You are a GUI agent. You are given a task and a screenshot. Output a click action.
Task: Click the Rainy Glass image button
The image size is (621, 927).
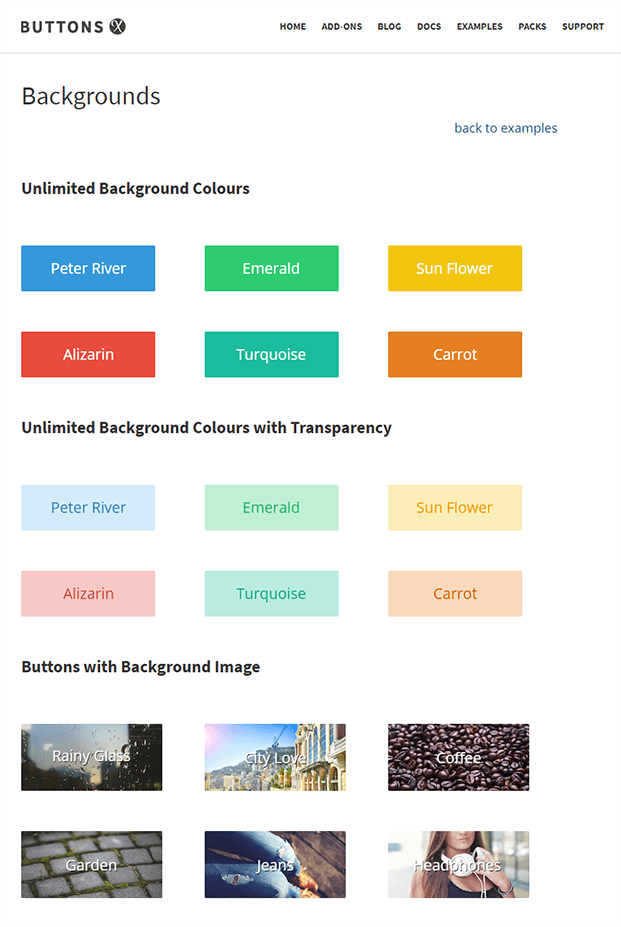tap(91, 757)
